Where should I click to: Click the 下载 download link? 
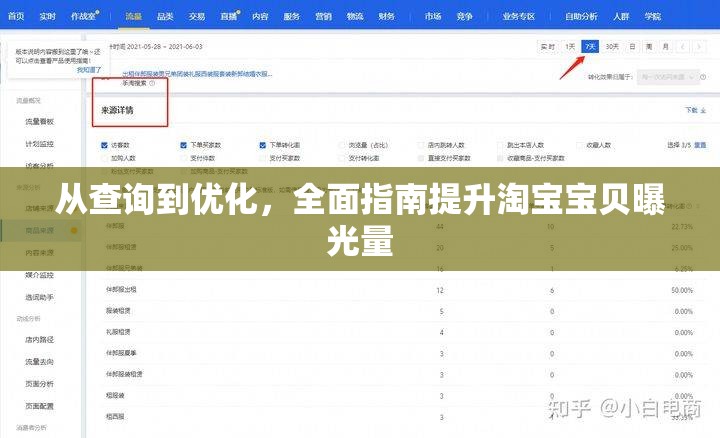(696, 110)
